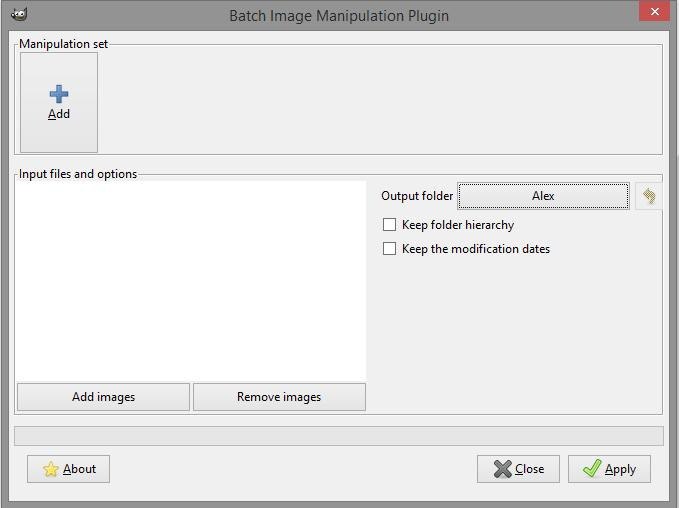Open the About dialog
The width and height of the screenshot is (679, 508).
68,469
